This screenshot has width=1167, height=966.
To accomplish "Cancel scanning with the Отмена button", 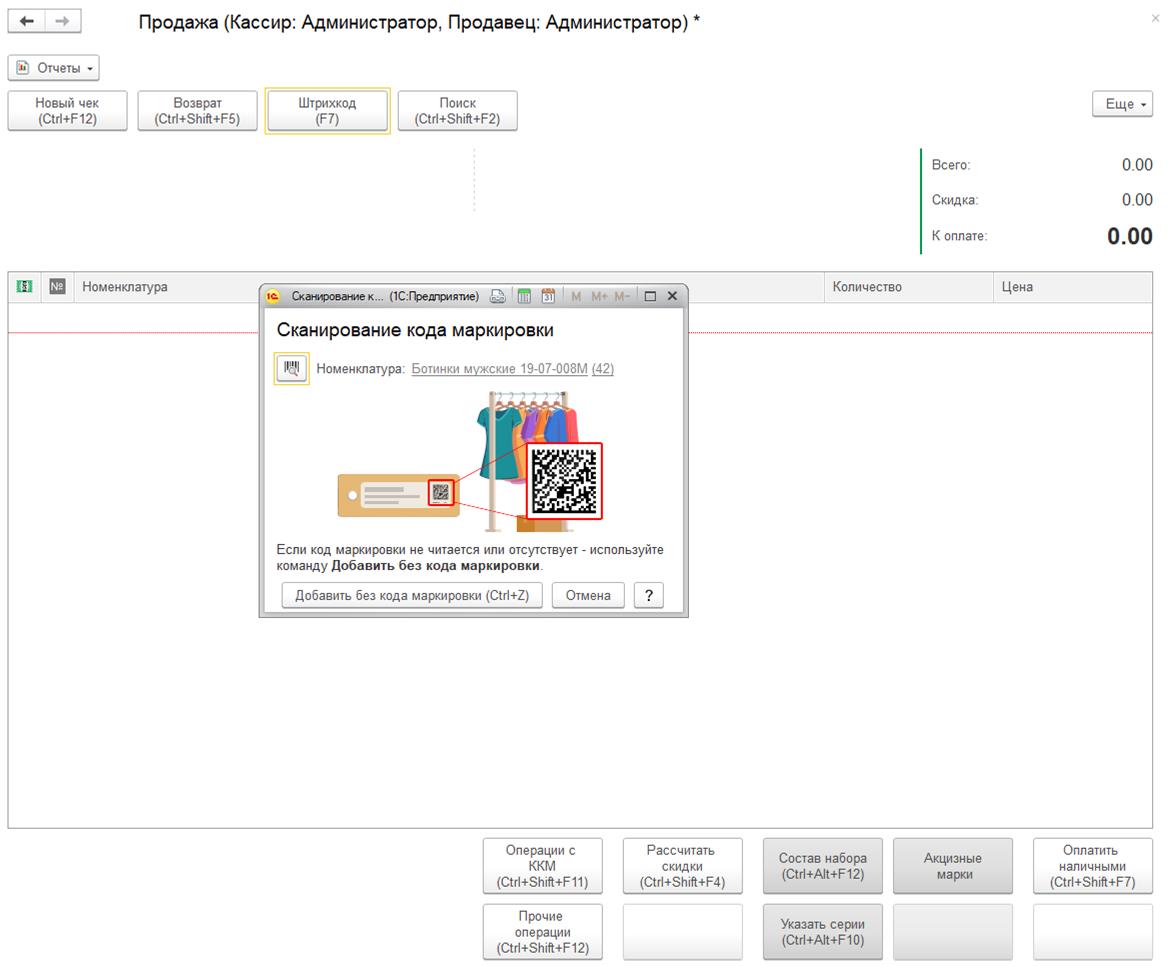I will (x=588, y=595).
